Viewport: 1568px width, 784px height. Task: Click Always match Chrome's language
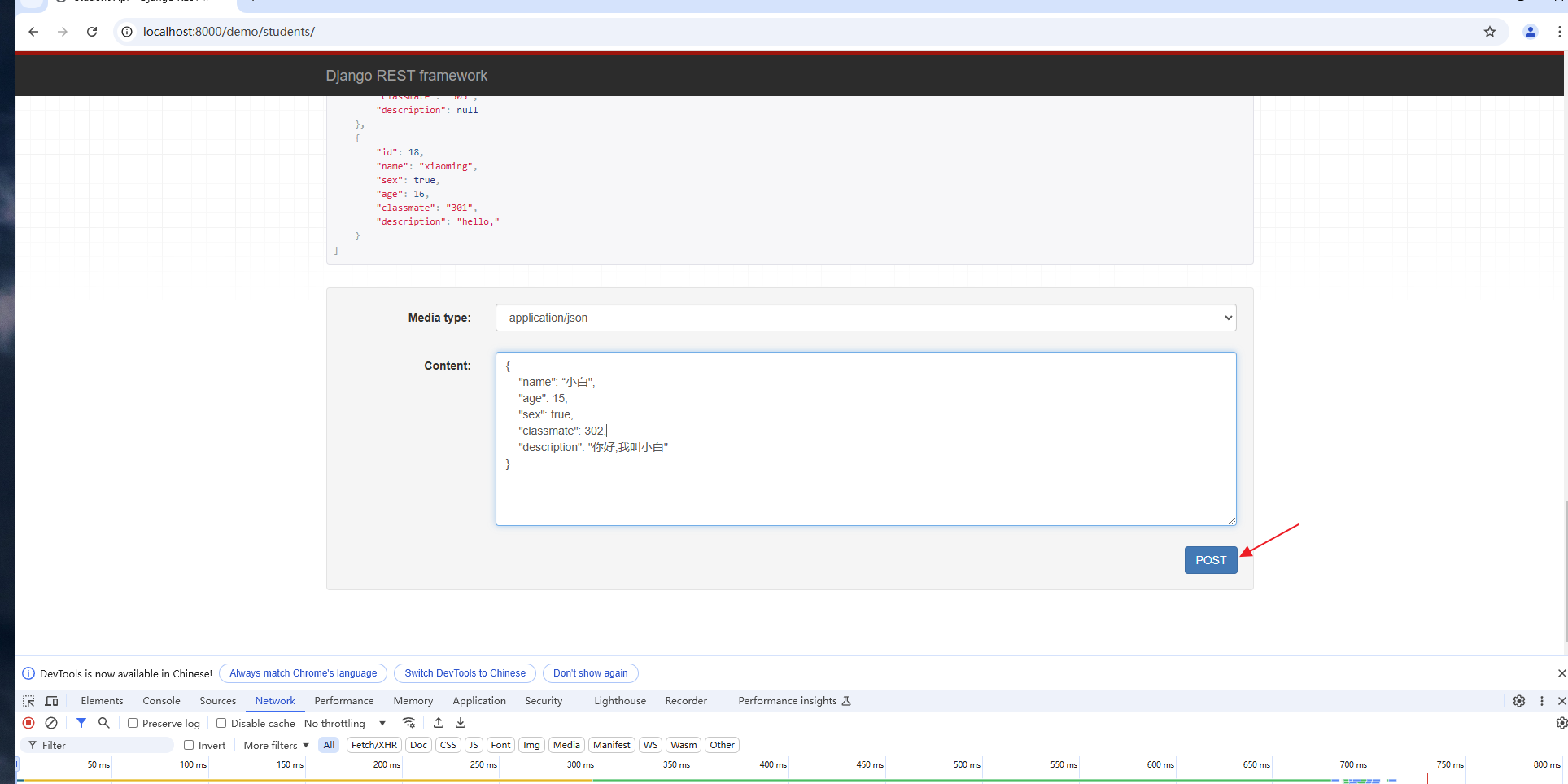click(303, 673)
